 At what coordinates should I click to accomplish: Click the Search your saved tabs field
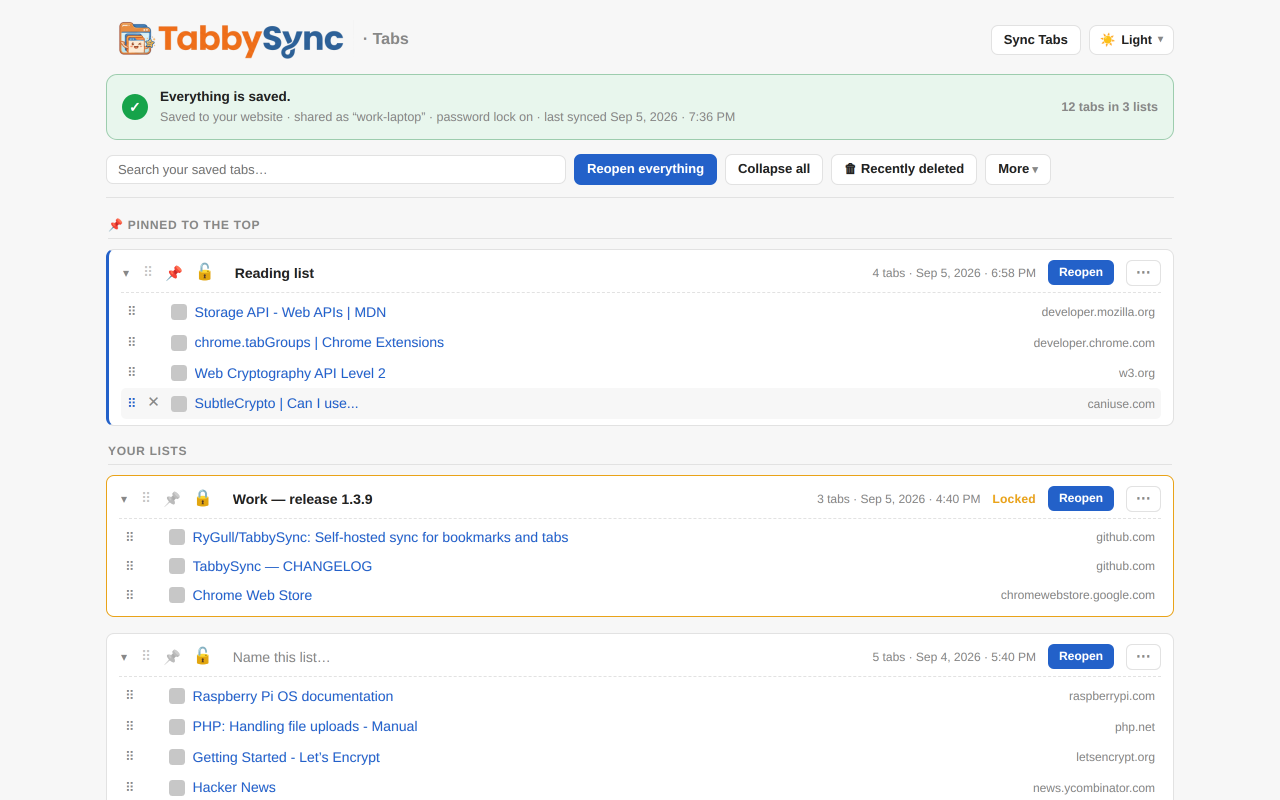tap(336, 169)
